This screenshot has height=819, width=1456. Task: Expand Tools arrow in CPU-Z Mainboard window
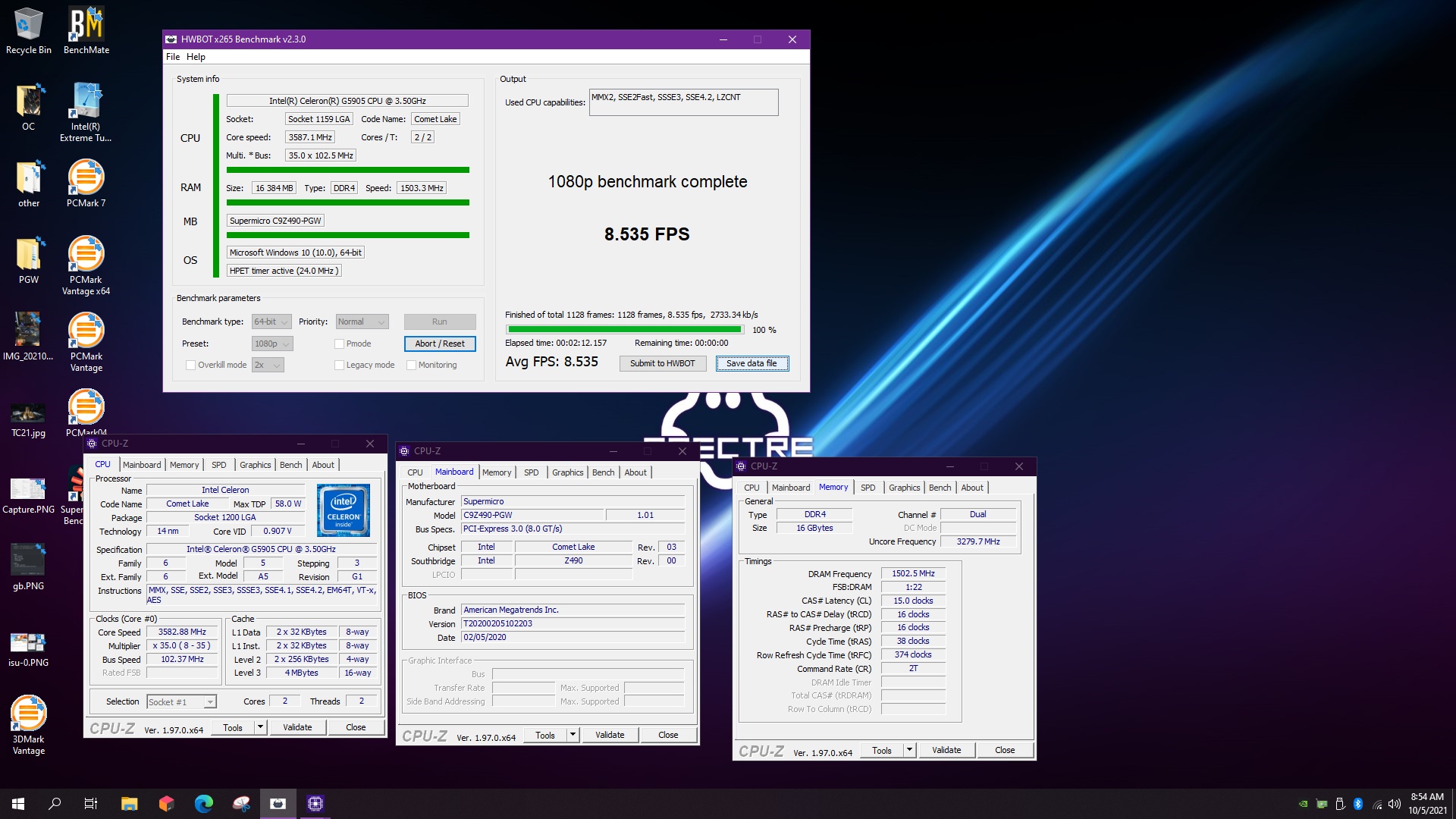tap(573, 735)
